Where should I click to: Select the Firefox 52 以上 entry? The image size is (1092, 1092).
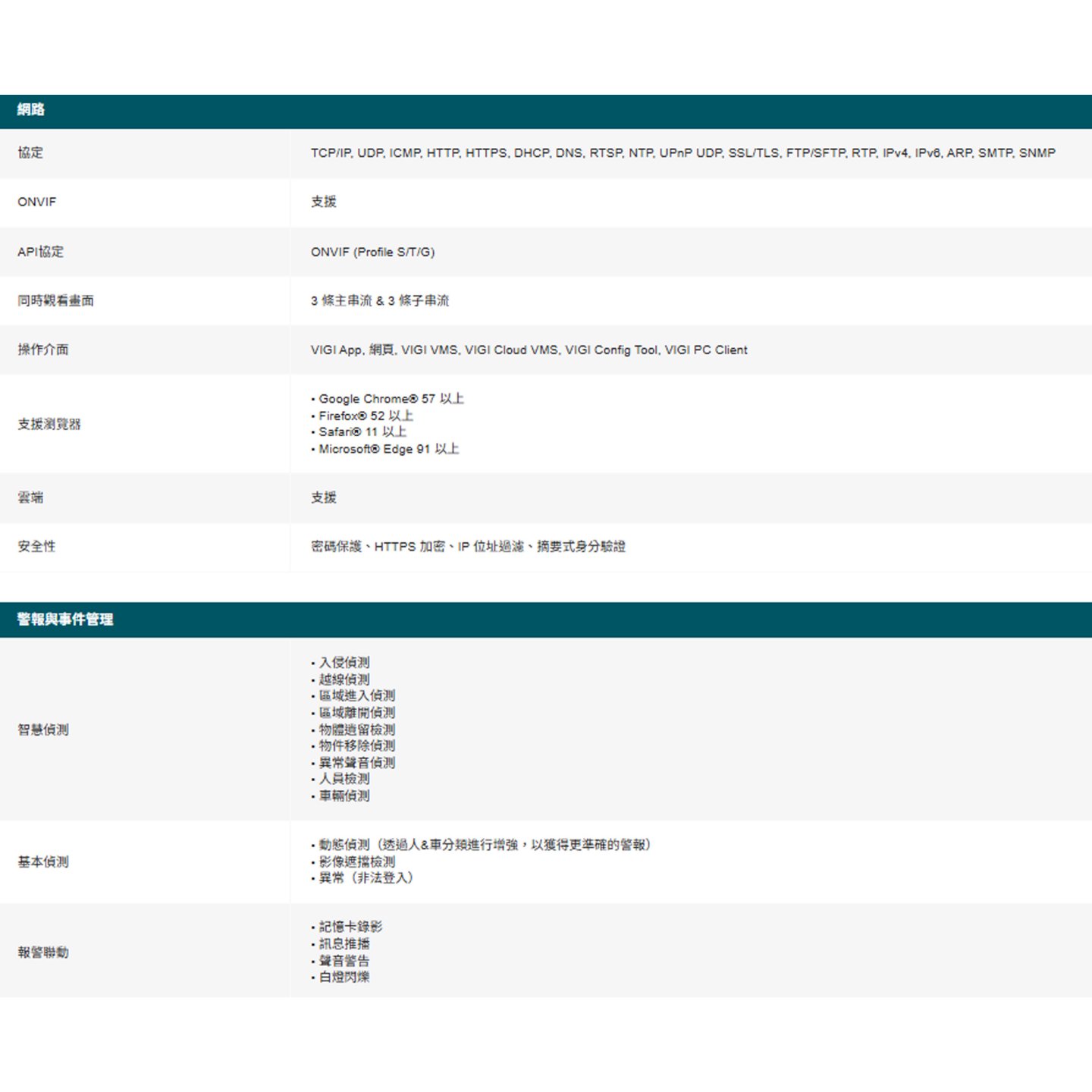coord(366,416)
